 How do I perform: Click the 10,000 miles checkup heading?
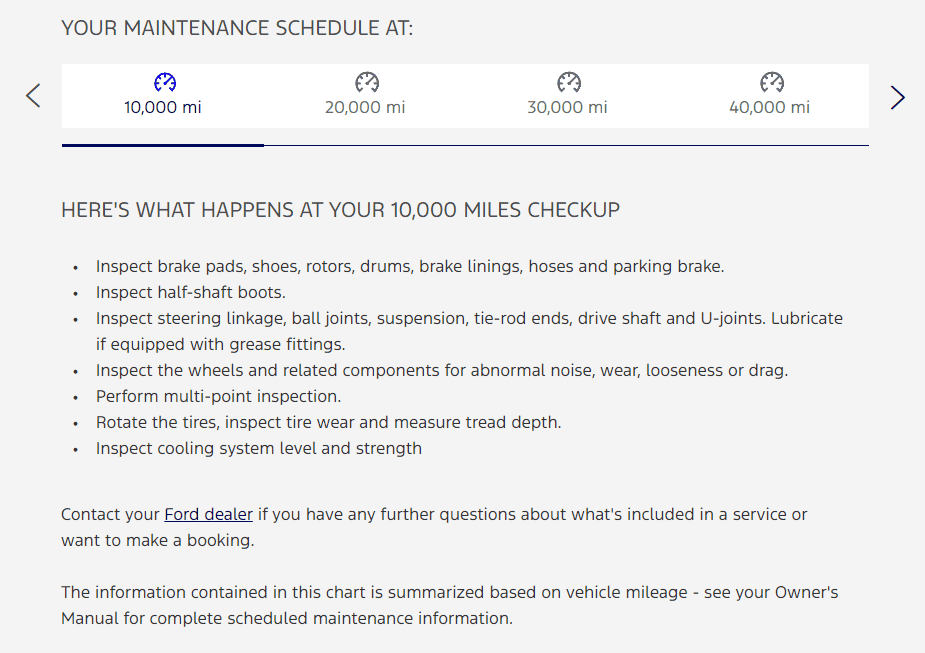coord(340,210)
